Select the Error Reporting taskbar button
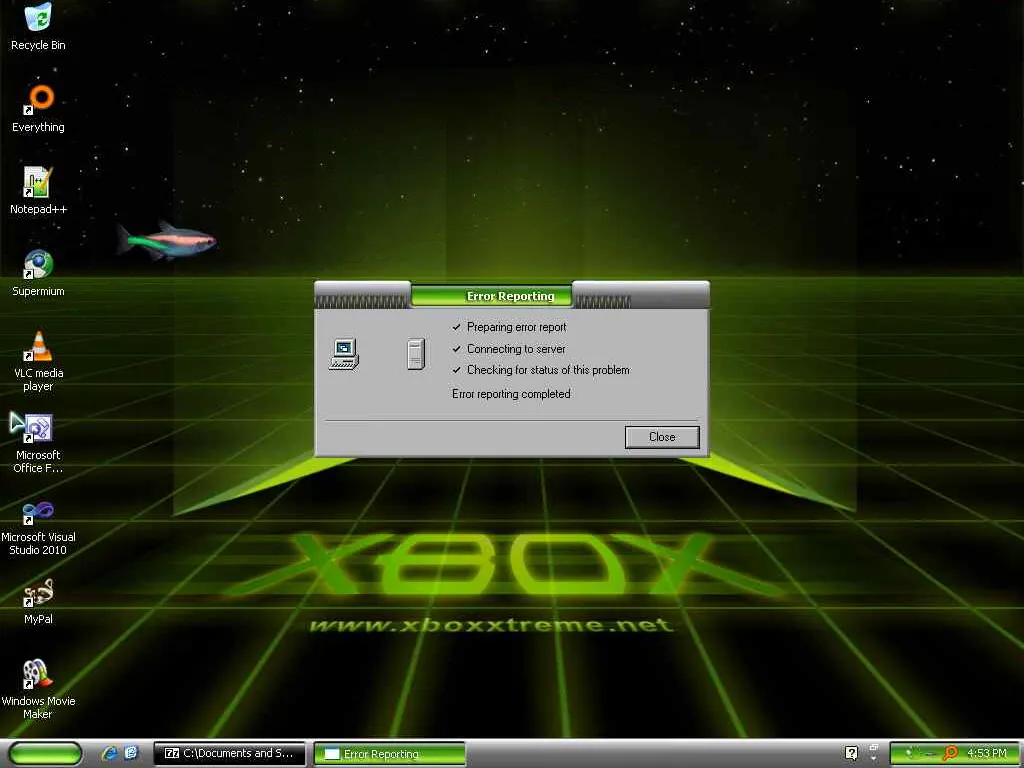Image resolution: width=1024 pixels, height=768 pixels. tap(390, 754)
